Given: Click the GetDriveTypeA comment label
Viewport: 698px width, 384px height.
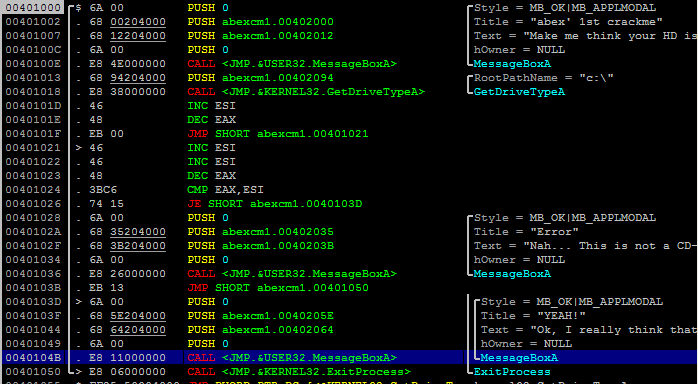Looking at the screenshot, I should 519,92.
